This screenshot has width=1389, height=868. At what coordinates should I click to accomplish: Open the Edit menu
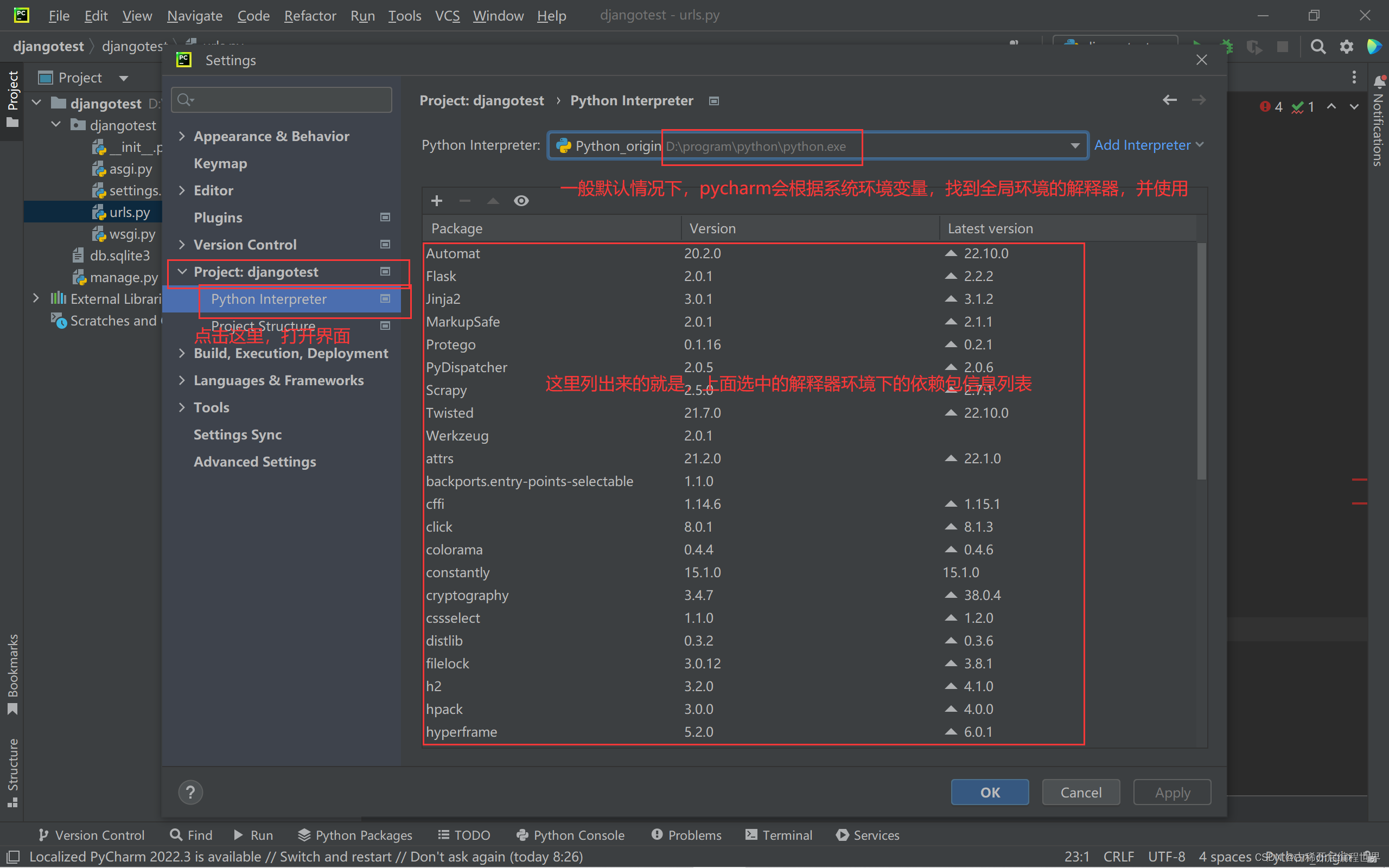coord(96,16)
